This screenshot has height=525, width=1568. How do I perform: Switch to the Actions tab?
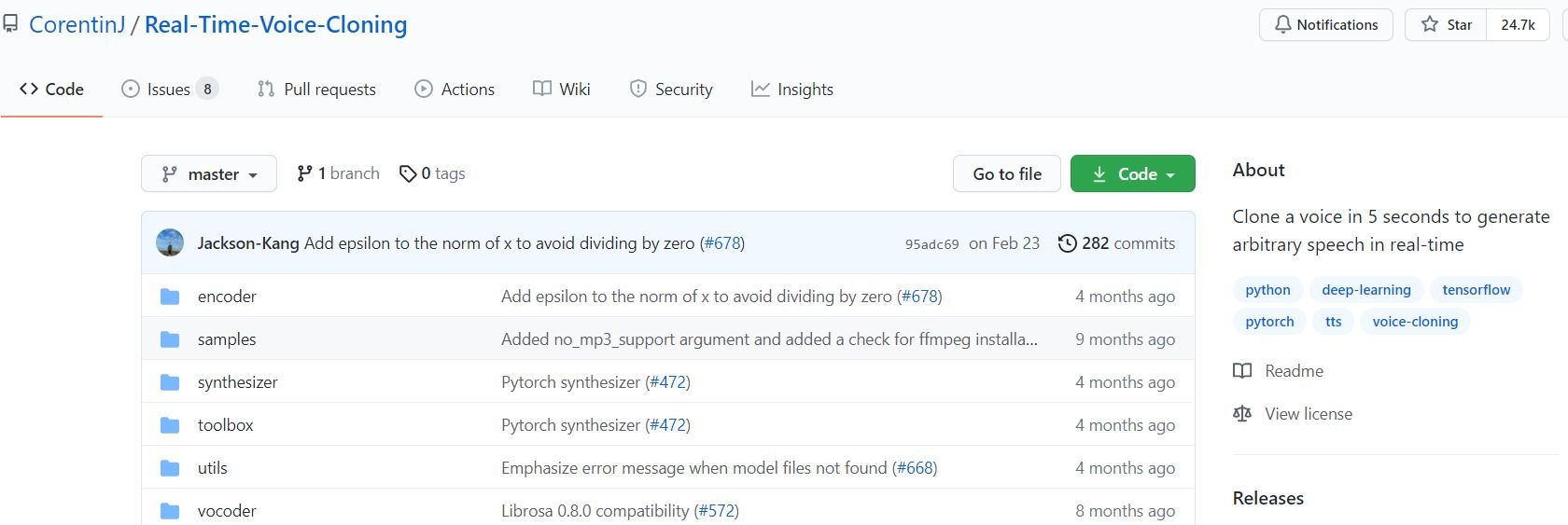(x=455, y=89)
